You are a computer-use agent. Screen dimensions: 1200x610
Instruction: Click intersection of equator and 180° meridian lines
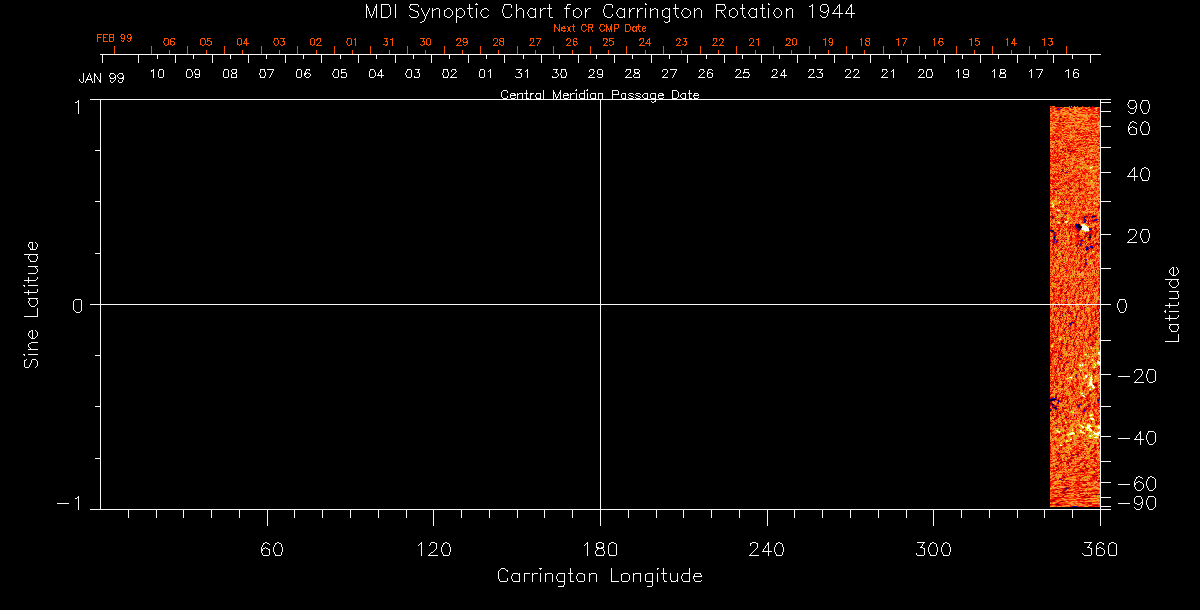pos(600,304)
